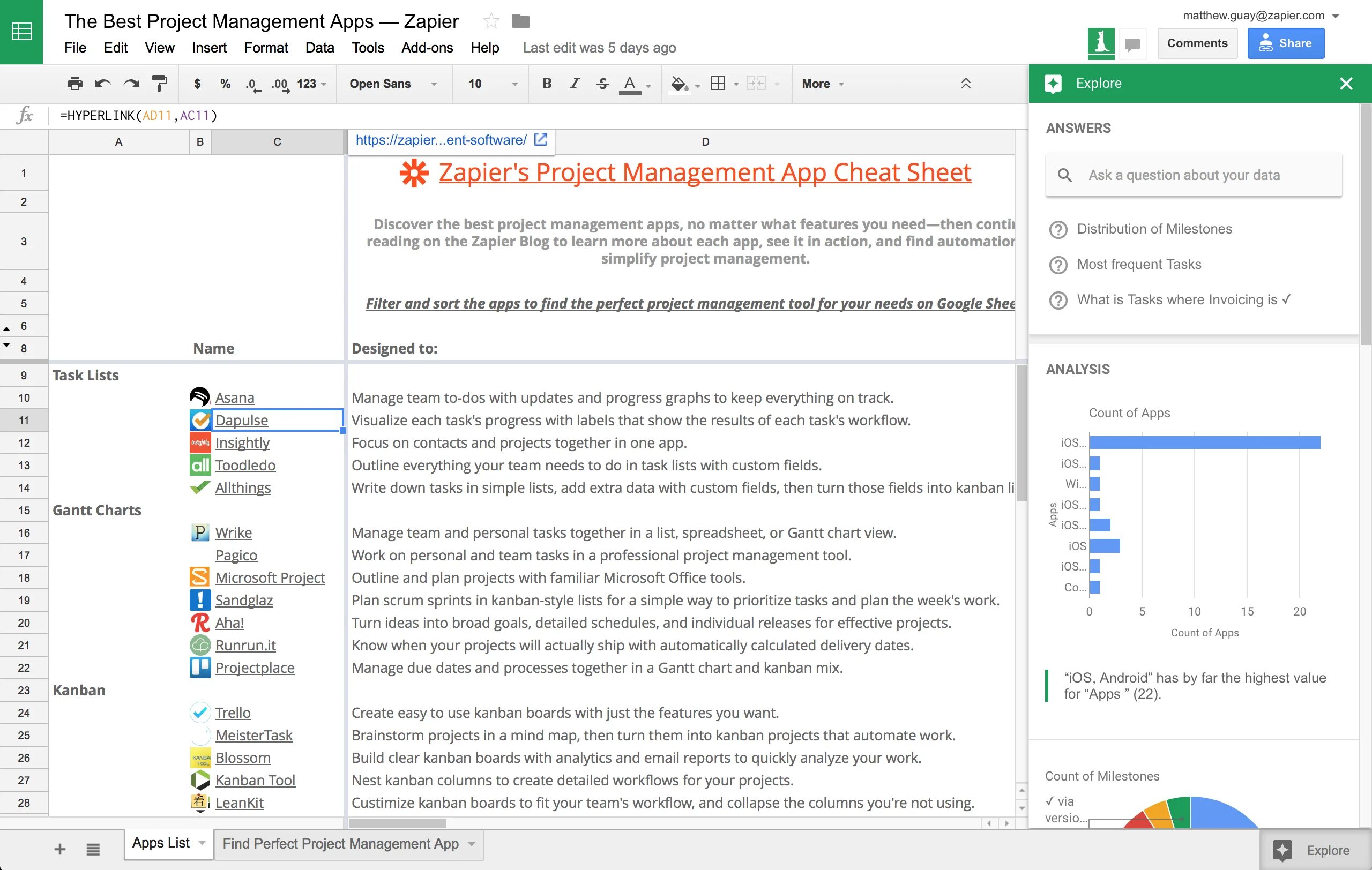Open the Open Sans font dropdown
Viewport: 1372px width, 870px height.
click(393, 84)
